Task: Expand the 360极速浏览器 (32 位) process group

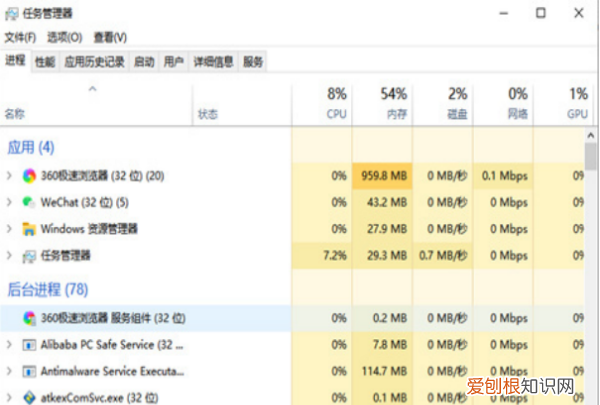Action: coord(9,176)
